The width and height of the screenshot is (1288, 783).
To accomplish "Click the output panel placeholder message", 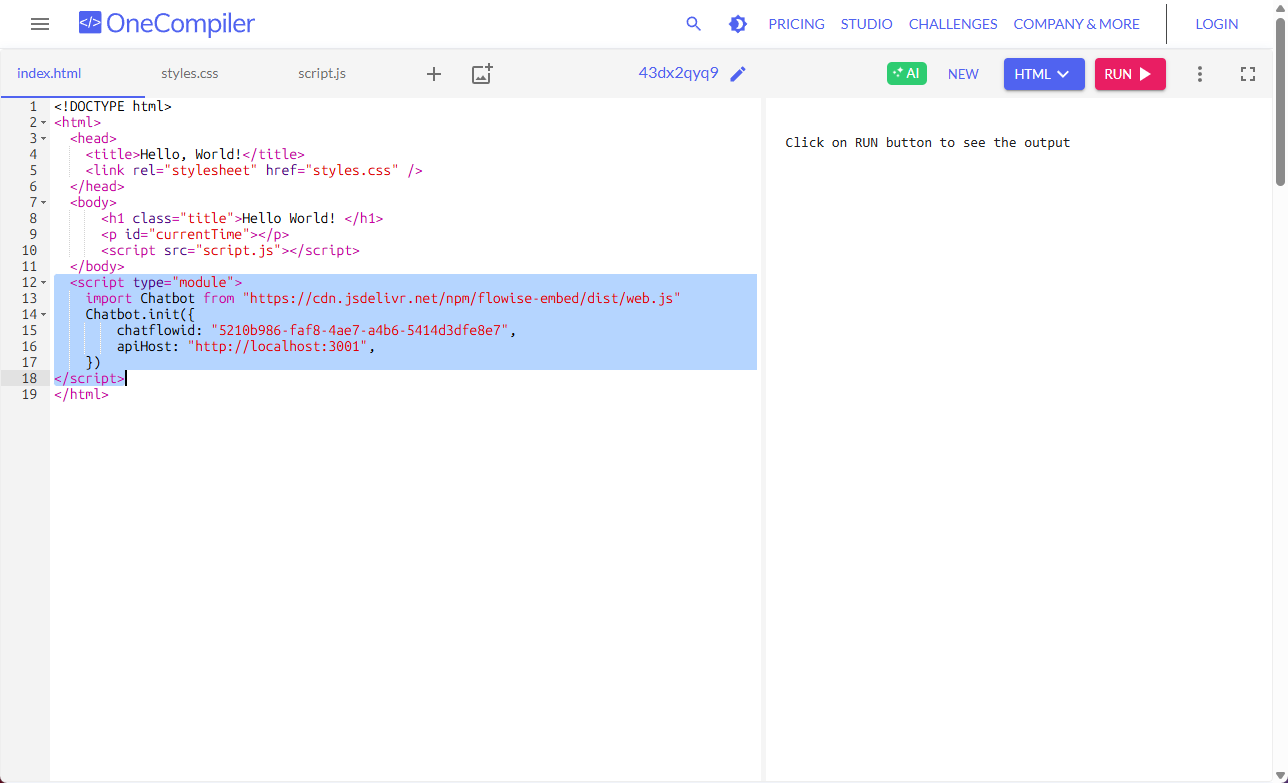I will 927,143.
